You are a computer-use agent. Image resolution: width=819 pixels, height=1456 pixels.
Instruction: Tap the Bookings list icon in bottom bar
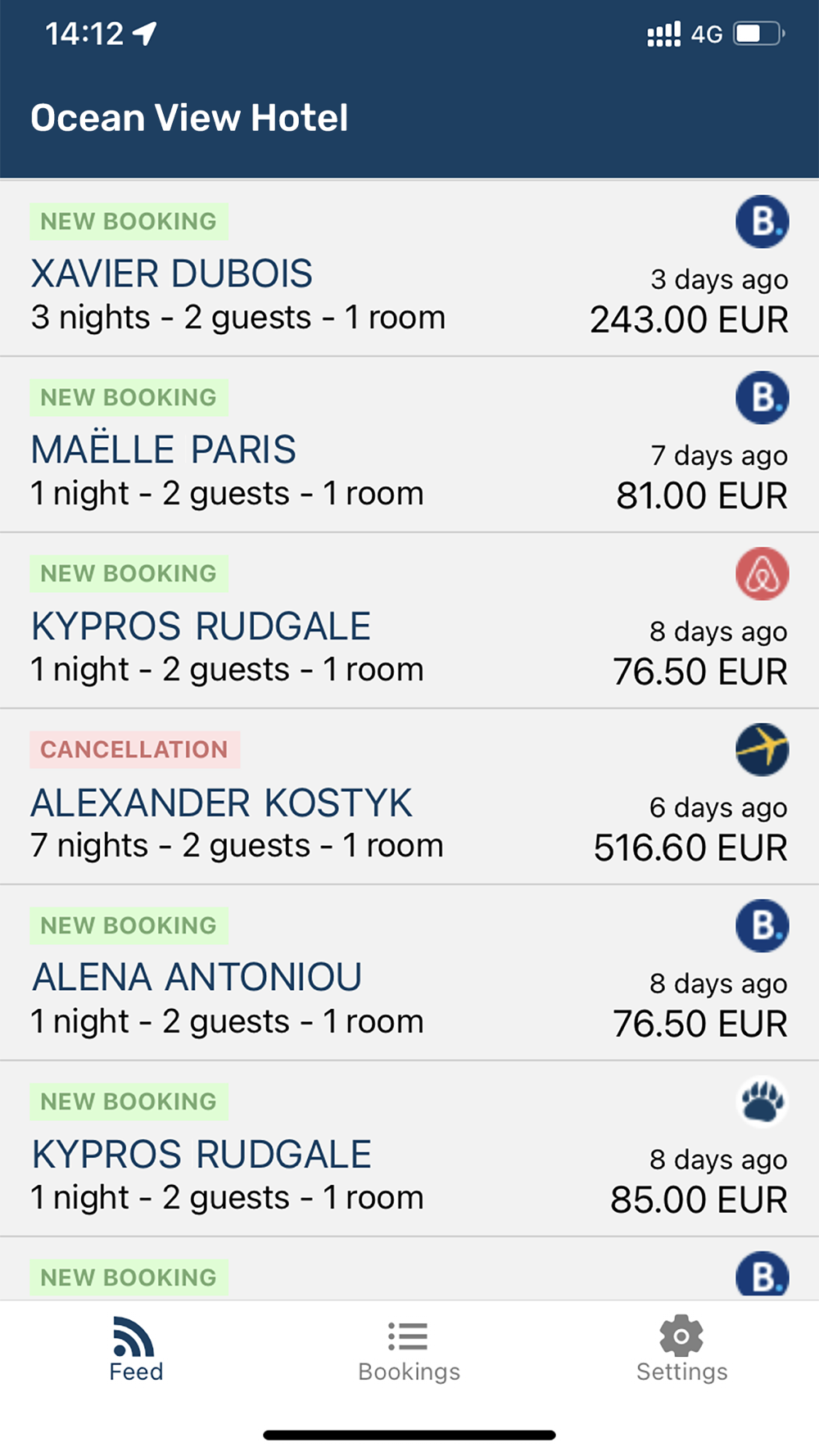tap(408, 1336)
